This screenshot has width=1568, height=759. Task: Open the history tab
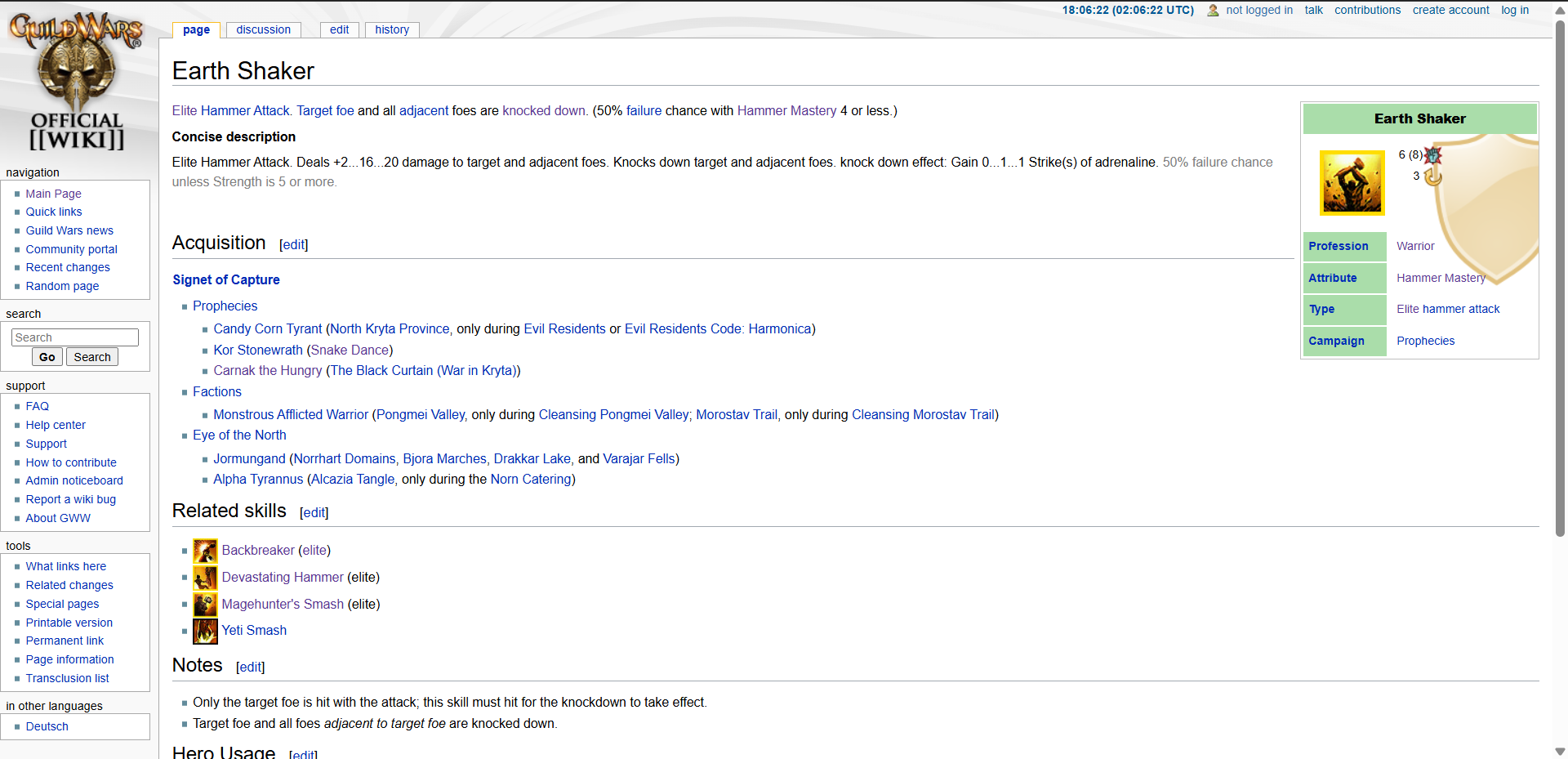(392, 29)
